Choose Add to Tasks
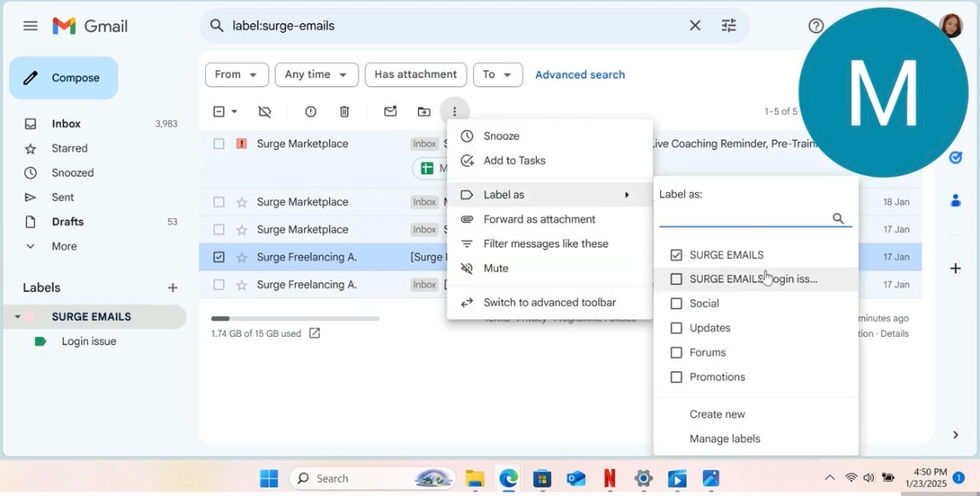Screen dimensions: 980x496 pyautogui.click(x=549, y=161)
